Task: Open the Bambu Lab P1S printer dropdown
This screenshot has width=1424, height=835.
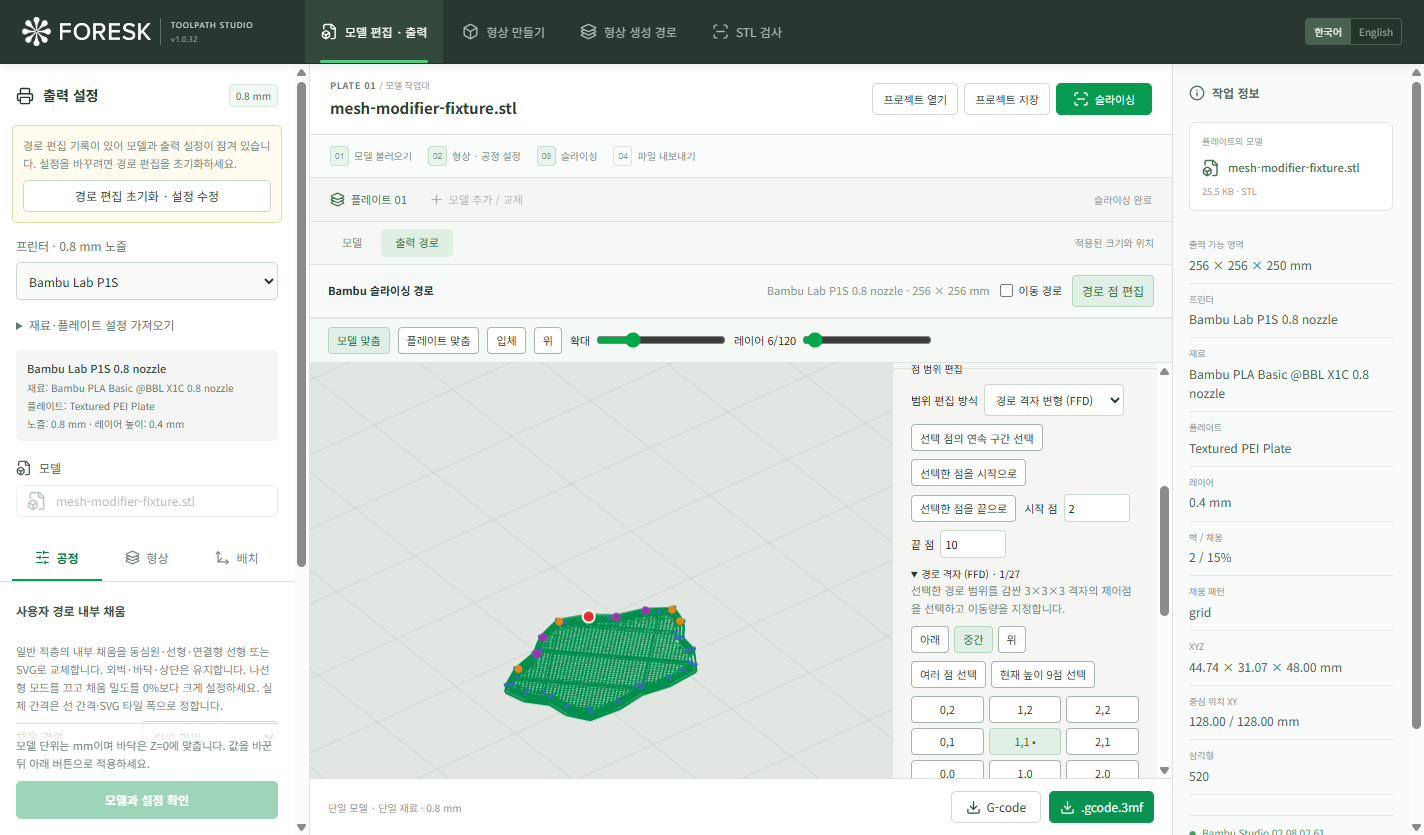Action: (x=147, y=282)
